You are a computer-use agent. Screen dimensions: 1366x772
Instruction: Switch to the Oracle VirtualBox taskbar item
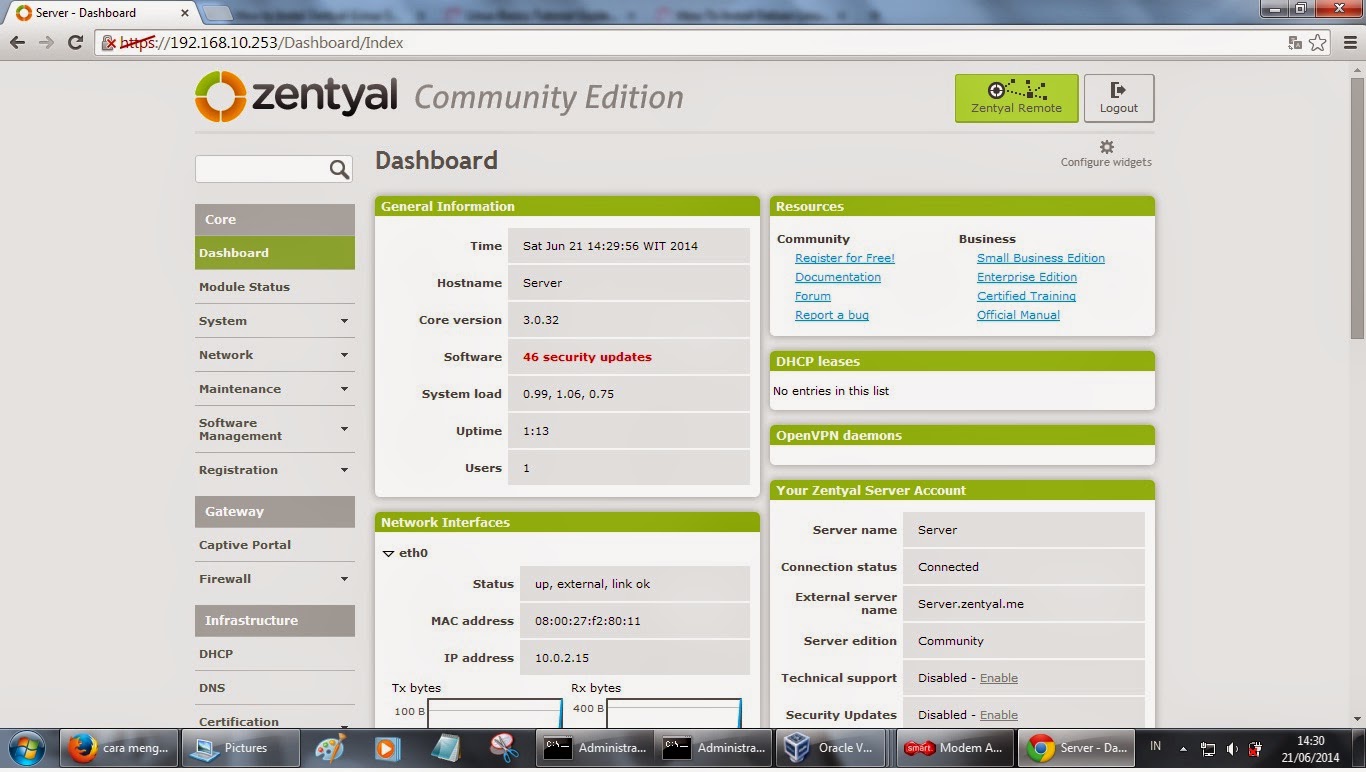tap(833, 748)
